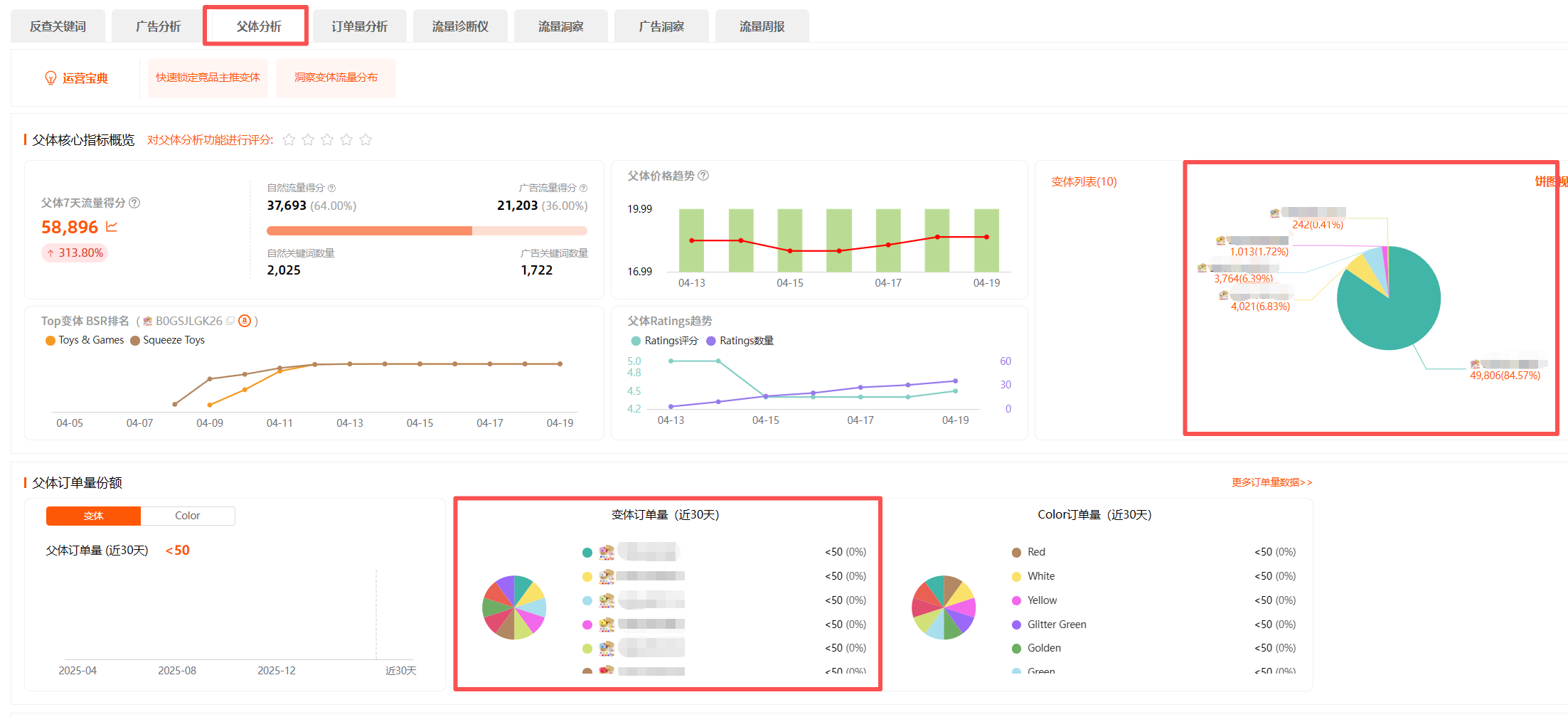The image size is (1568, 717).
Task: Click help icon beside 自然流量得分
Action: (331, 188)
